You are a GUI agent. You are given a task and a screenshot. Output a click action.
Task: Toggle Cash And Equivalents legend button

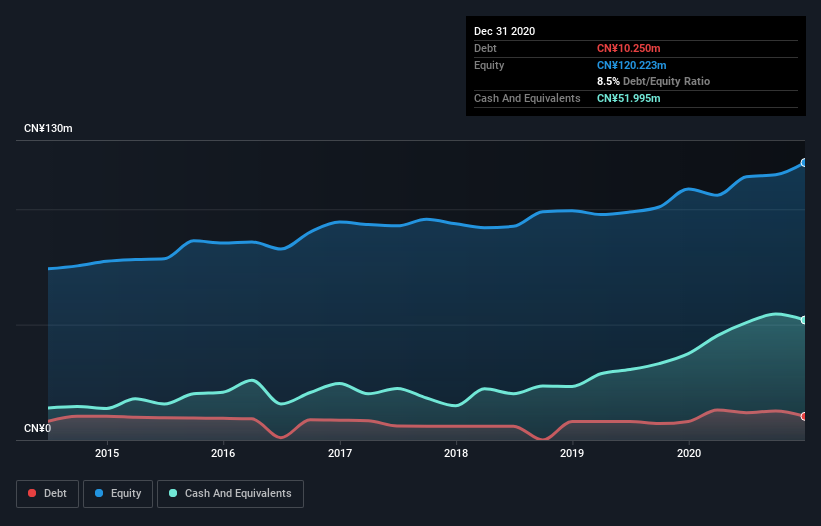tap(230, 494)
